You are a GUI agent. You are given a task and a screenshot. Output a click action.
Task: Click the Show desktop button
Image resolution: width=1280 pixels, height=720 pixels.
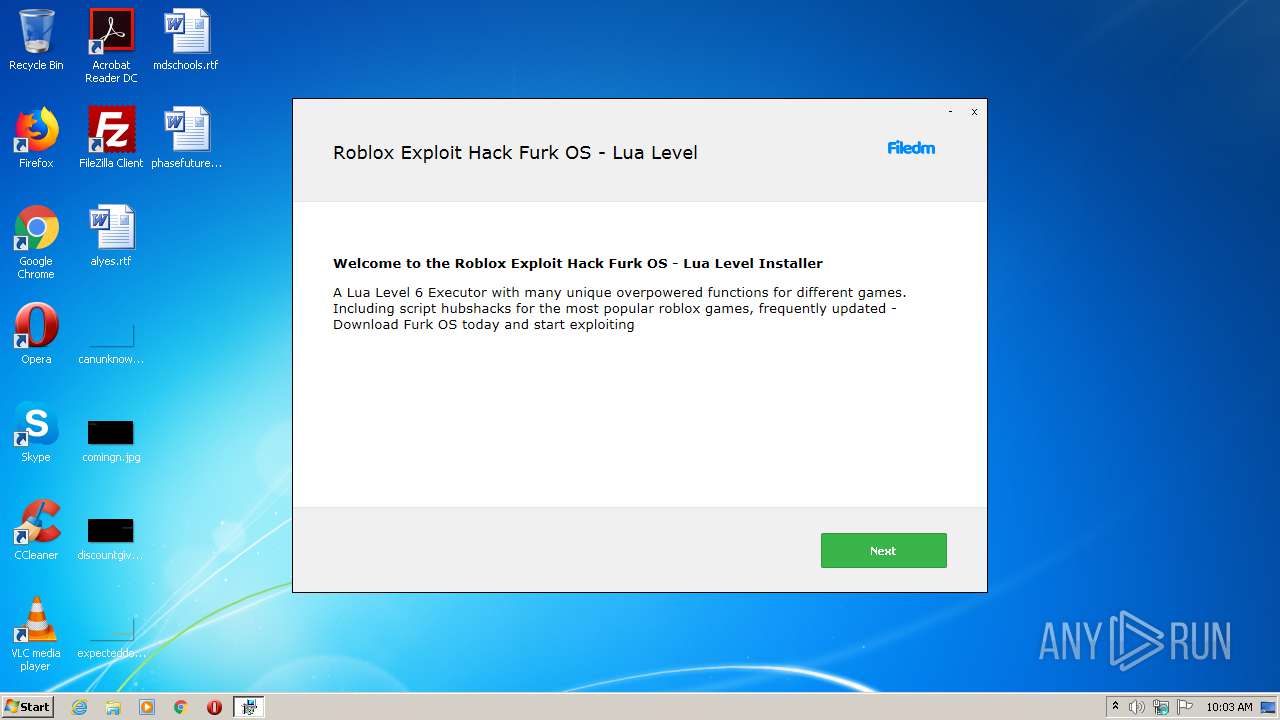(x=1268, y=707)
